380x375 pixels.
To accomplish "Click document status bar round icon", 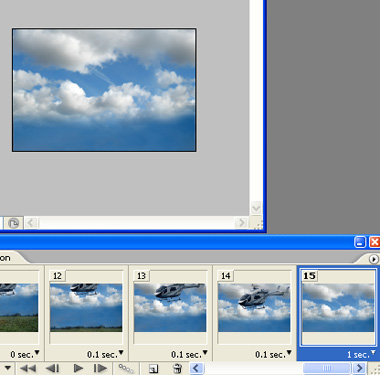I will (13, 223).
